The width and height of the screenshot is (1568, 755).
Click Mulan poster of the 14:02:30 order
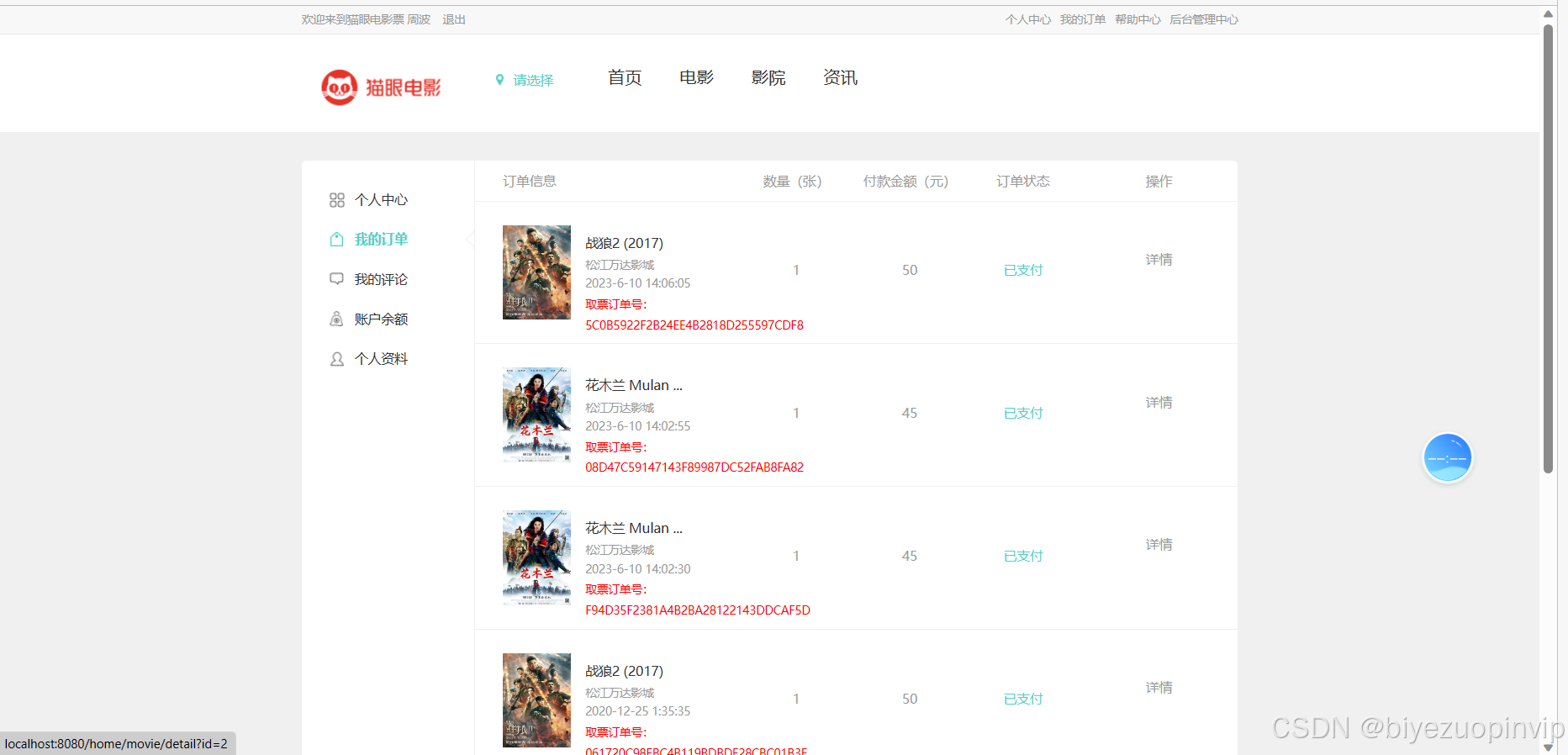point(536,557)
